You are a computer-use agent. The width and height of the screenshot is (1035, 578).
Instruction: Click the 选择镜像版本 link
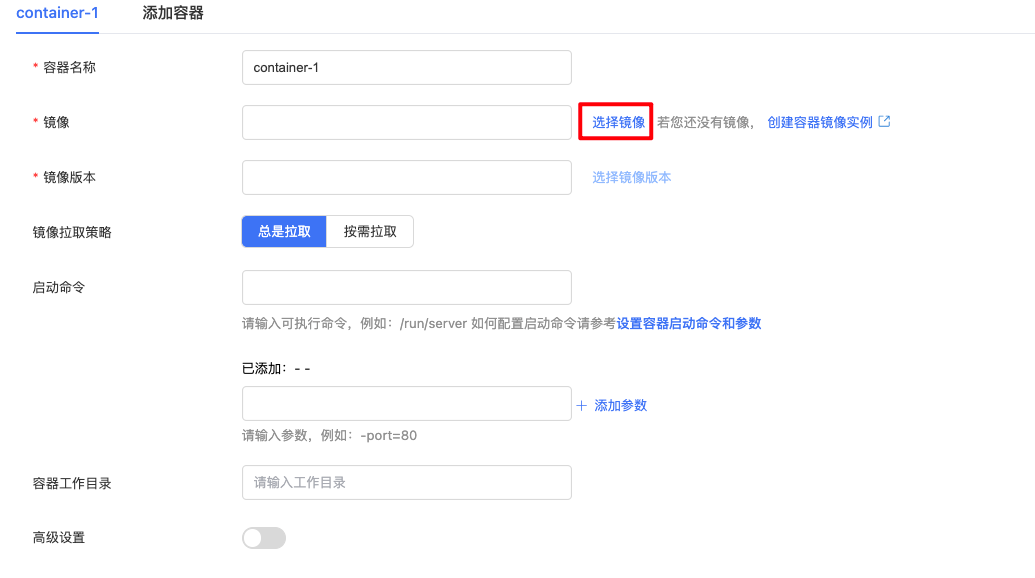pyautogui.click(x=631, y=177)
